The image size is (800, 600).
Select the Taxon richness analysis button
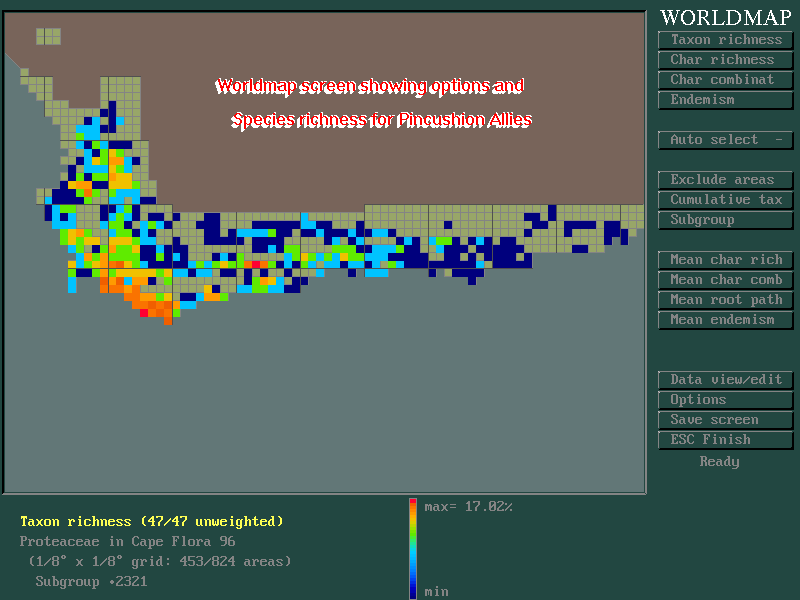coord(725,39)
